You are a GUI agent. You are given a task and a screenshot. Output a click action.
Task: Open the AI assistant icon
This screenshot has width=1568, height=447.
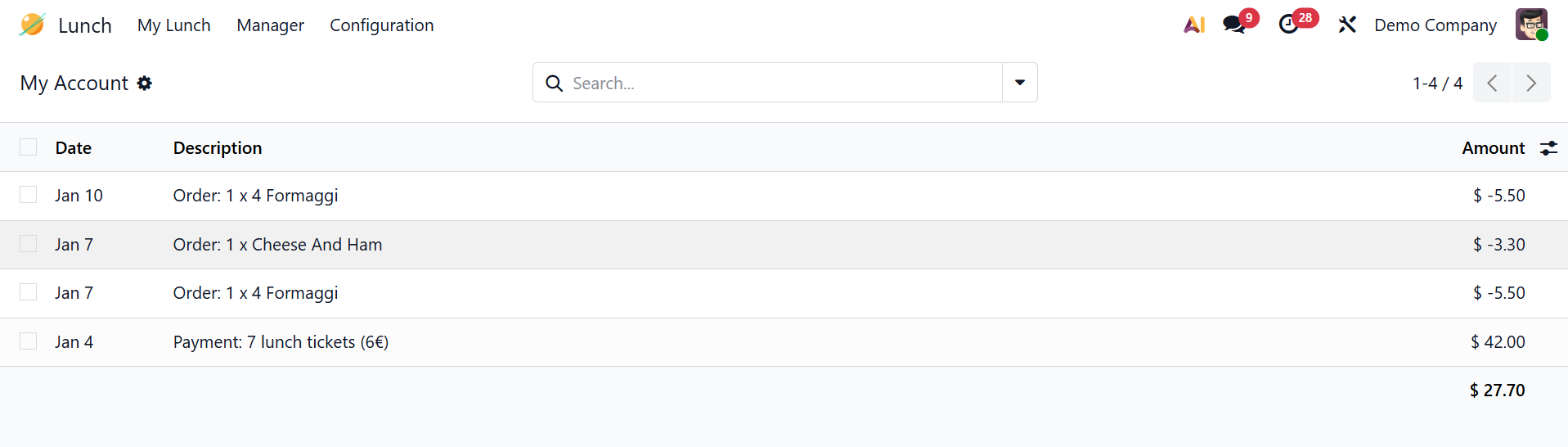point(1194,25)
